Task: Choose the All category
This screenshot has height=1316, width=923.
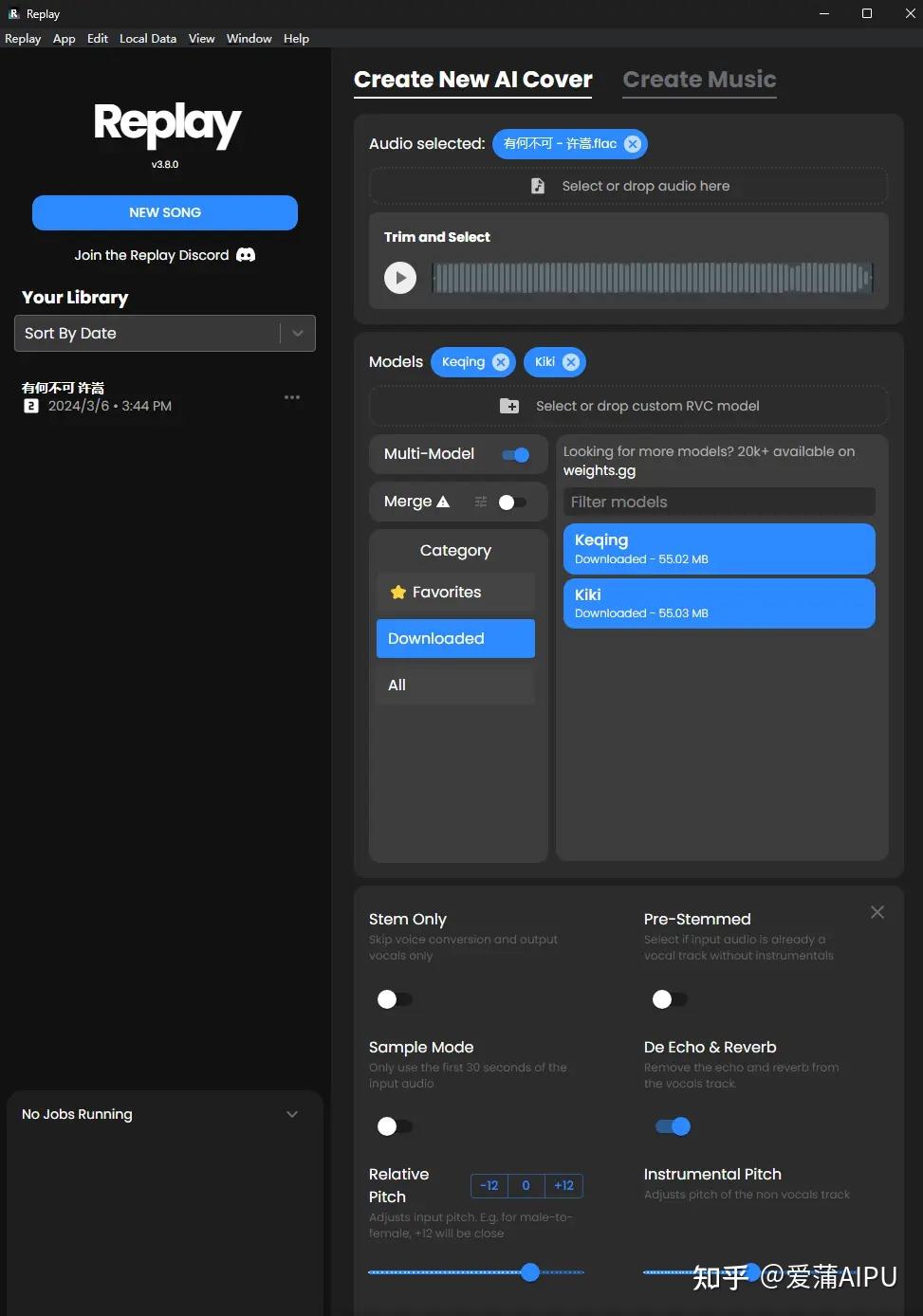Action: tap(455, 685)
